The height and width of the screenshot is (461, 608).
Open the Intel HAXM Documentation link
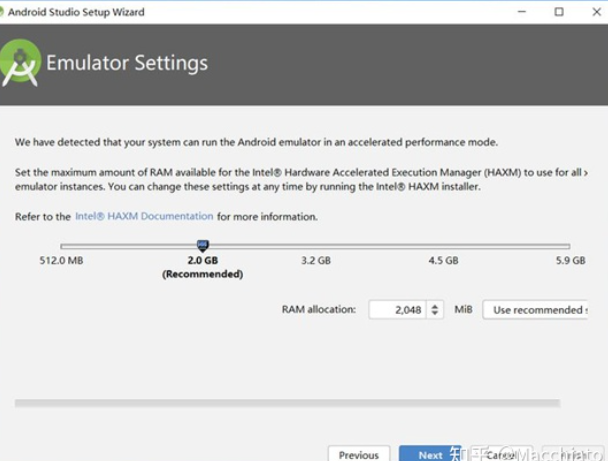tap(144, 216)
